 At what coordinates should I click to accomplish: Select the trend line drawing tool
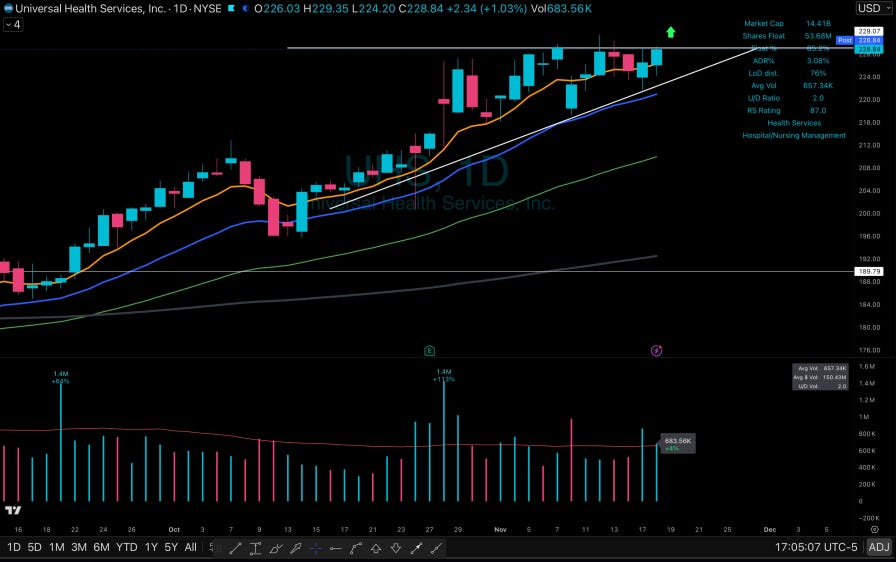(235, 549)
